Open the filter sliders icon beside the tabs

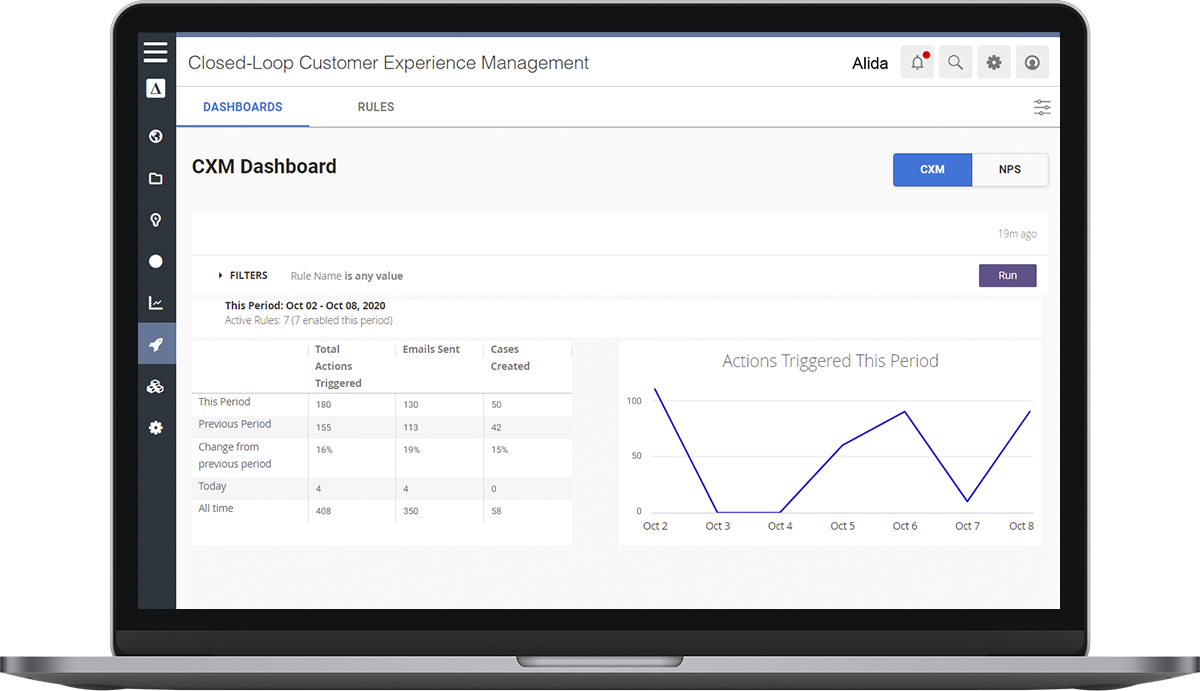1042,107
